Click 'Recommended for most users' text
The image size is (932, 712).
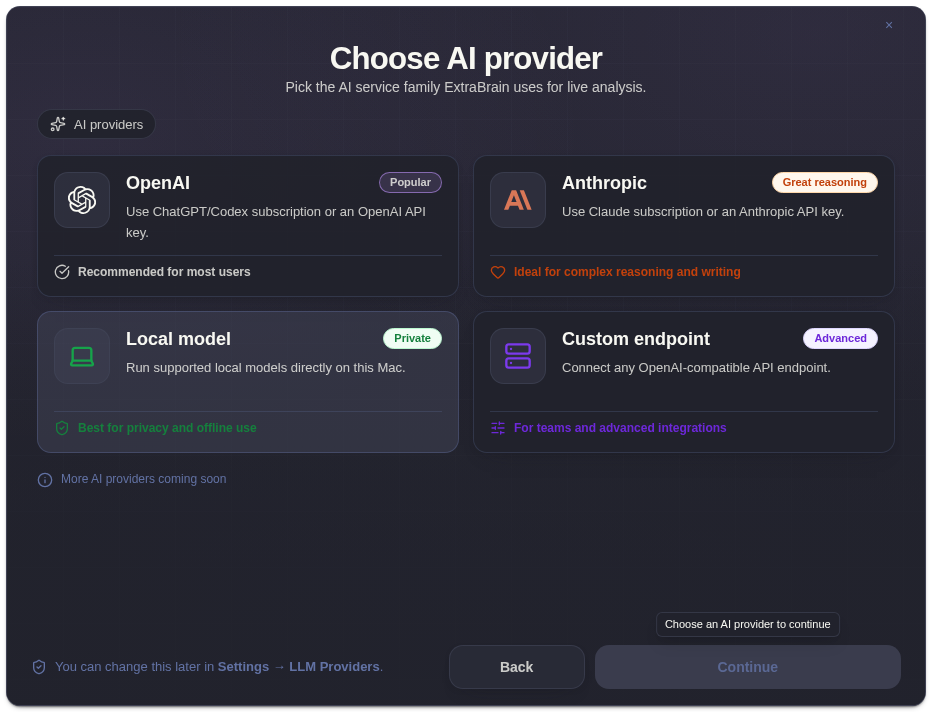point(164,272)
